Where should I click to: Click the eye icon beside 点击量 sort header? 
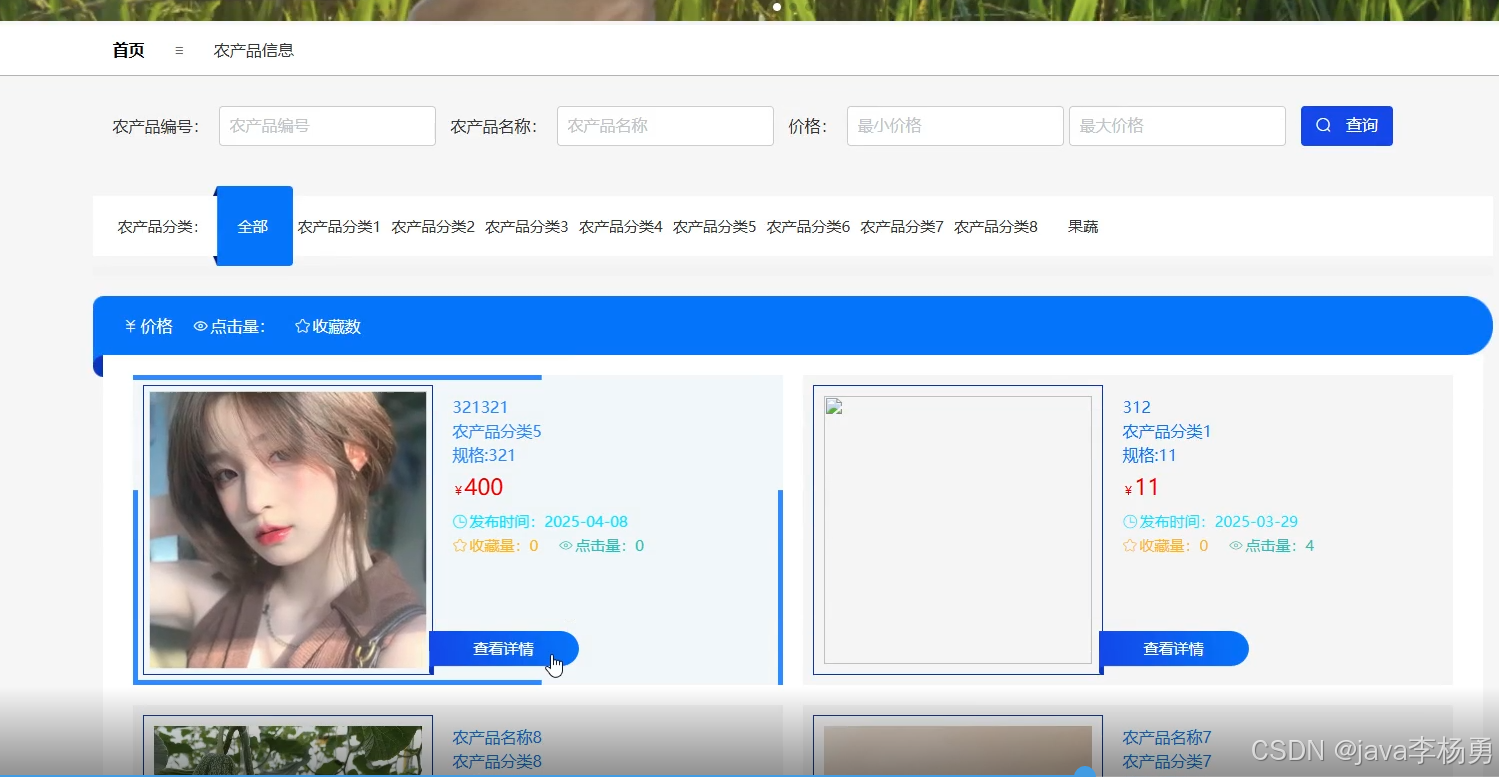pos(201,327)
